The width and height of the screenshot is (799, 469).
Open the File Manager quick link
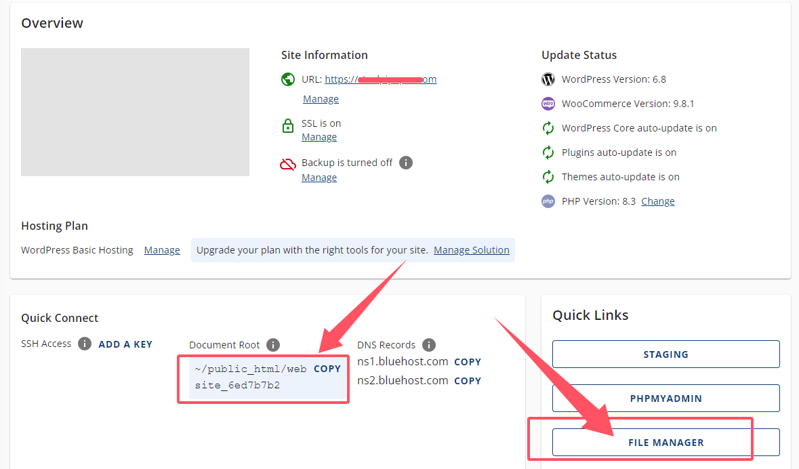665,442
